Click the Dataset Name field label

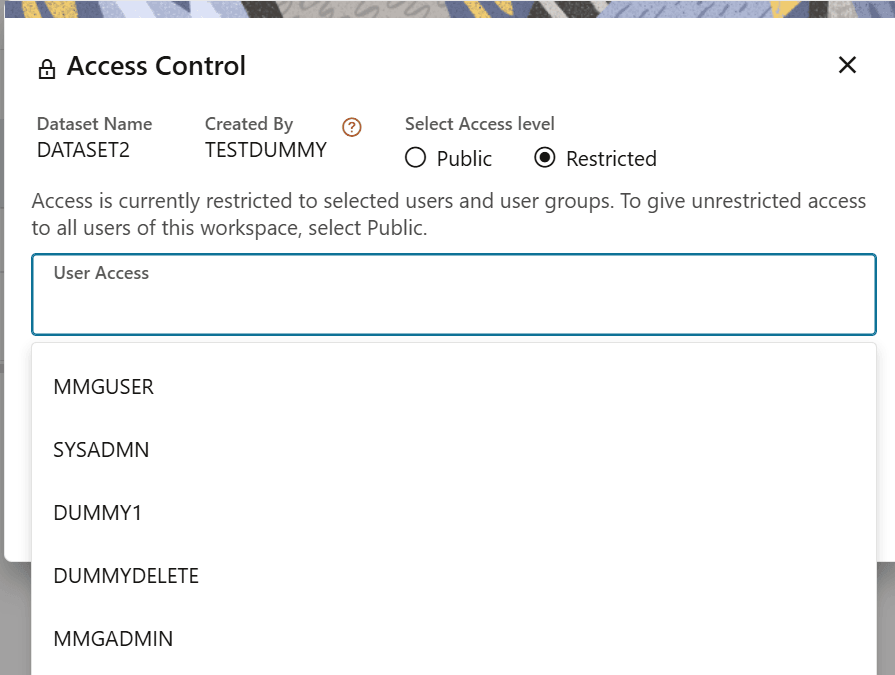(94, 123)
